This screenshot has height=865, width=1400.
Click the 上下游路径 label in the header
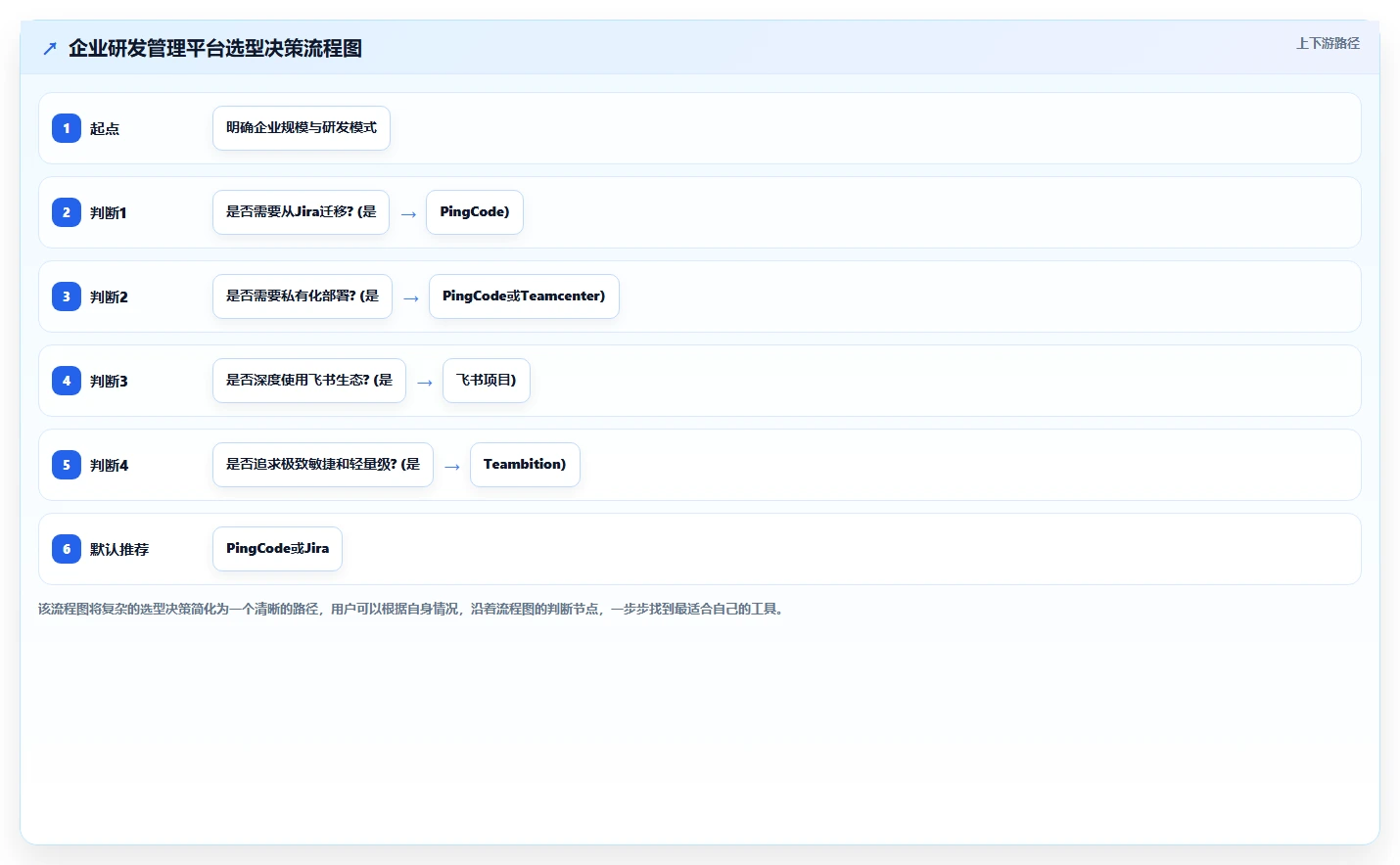pos(1328,43)
